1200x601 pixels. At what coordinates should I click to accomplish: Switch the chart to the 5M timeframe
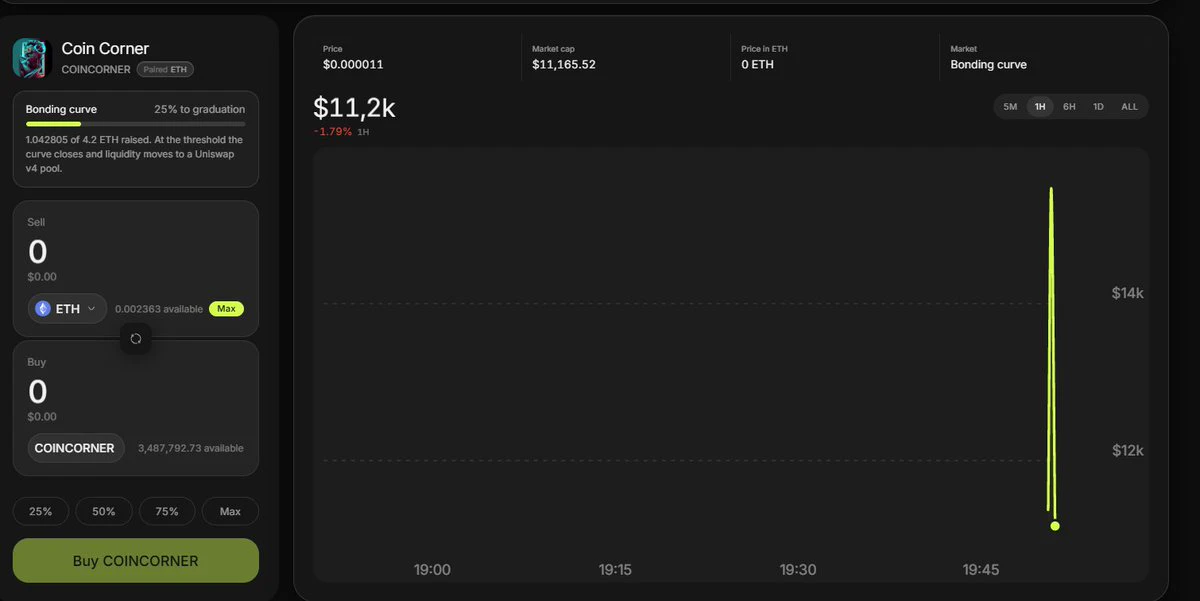pyautogui.click(x=1010, y=106)
